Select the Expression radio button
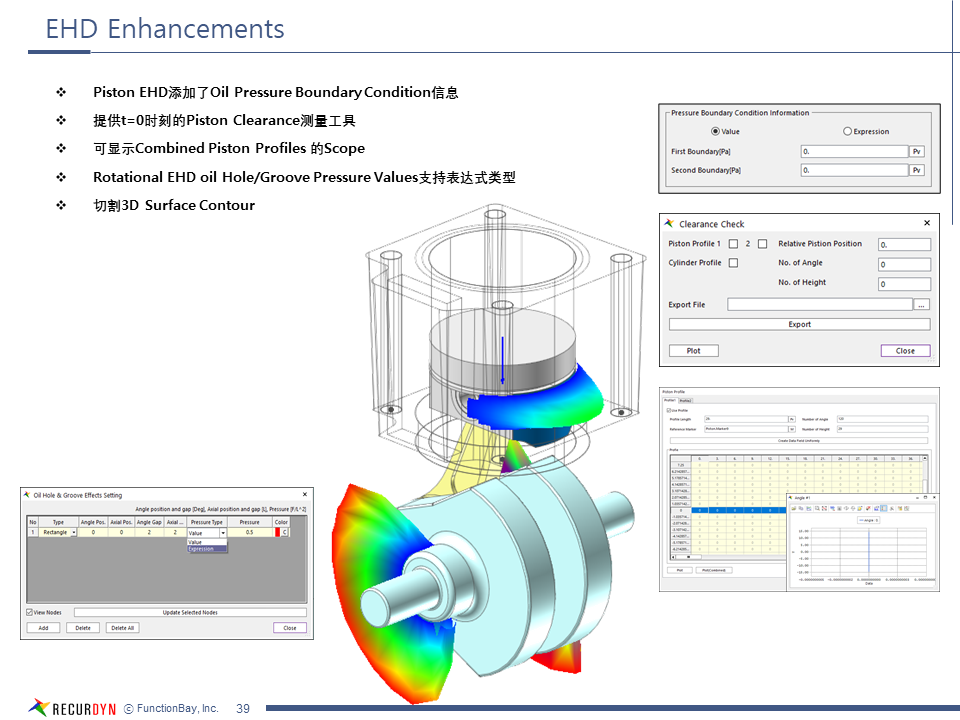This screenshot has width=960, height=720. click(847, 131)
